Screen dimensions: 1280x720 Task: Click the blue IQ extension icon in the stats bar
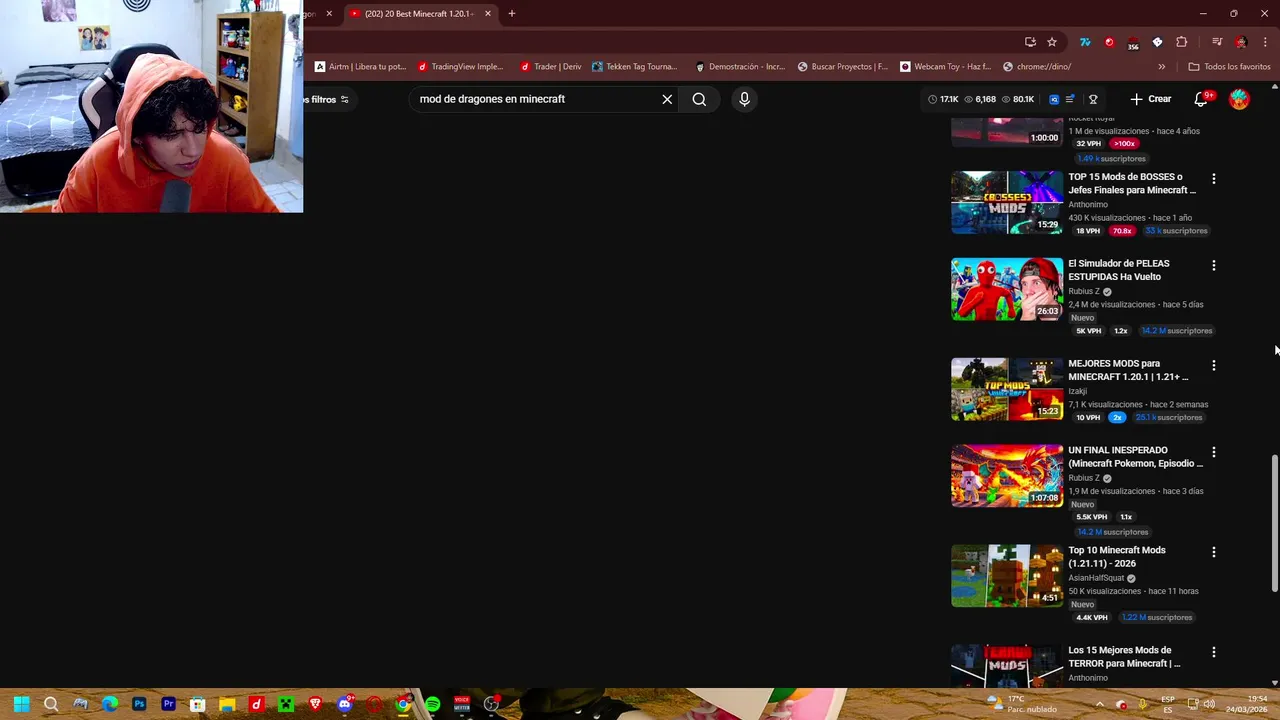click(1054, 99)
